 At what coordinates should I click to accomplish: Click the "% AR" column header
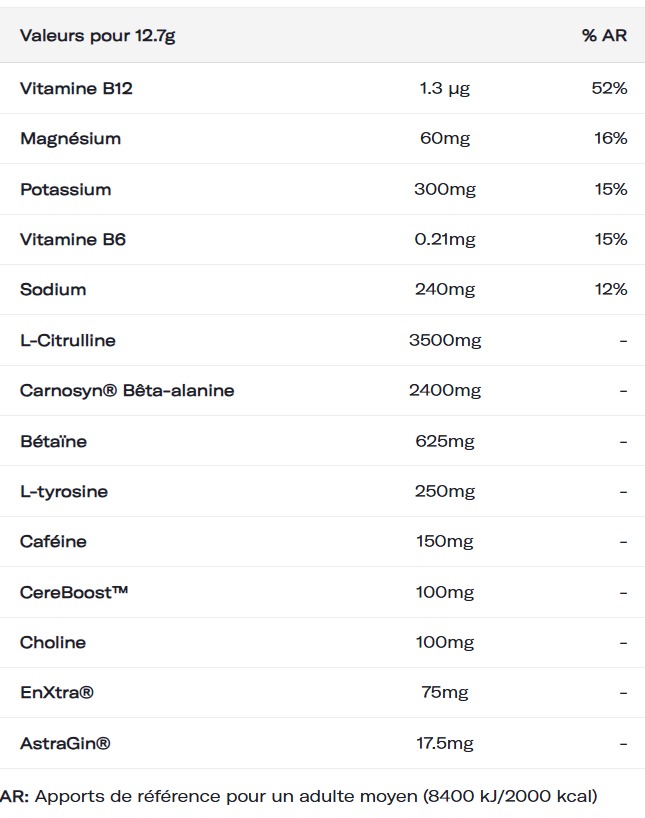pos(604,36)
